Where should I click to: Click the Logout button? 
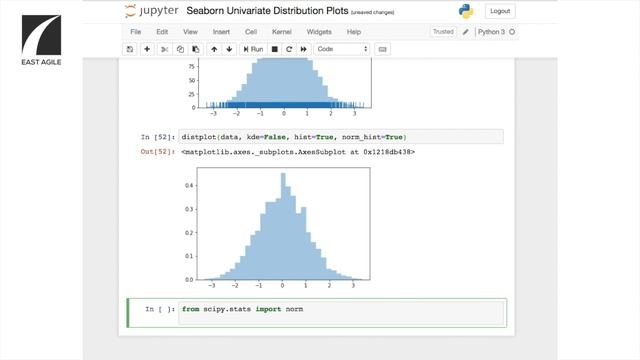[x=500, y=11]
